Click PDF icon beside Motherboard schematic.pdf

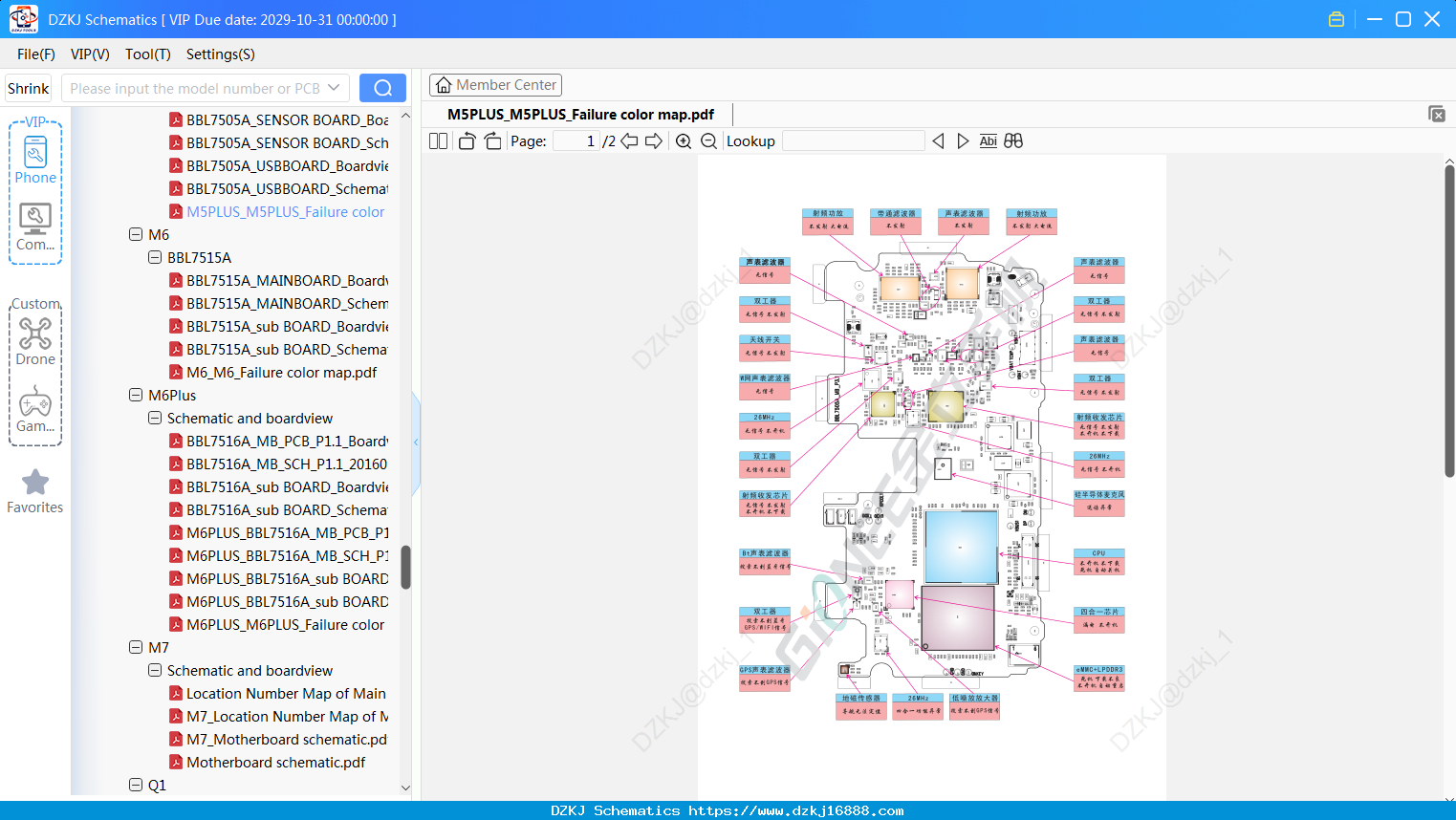pyautogui.click(x=176, y=763)
